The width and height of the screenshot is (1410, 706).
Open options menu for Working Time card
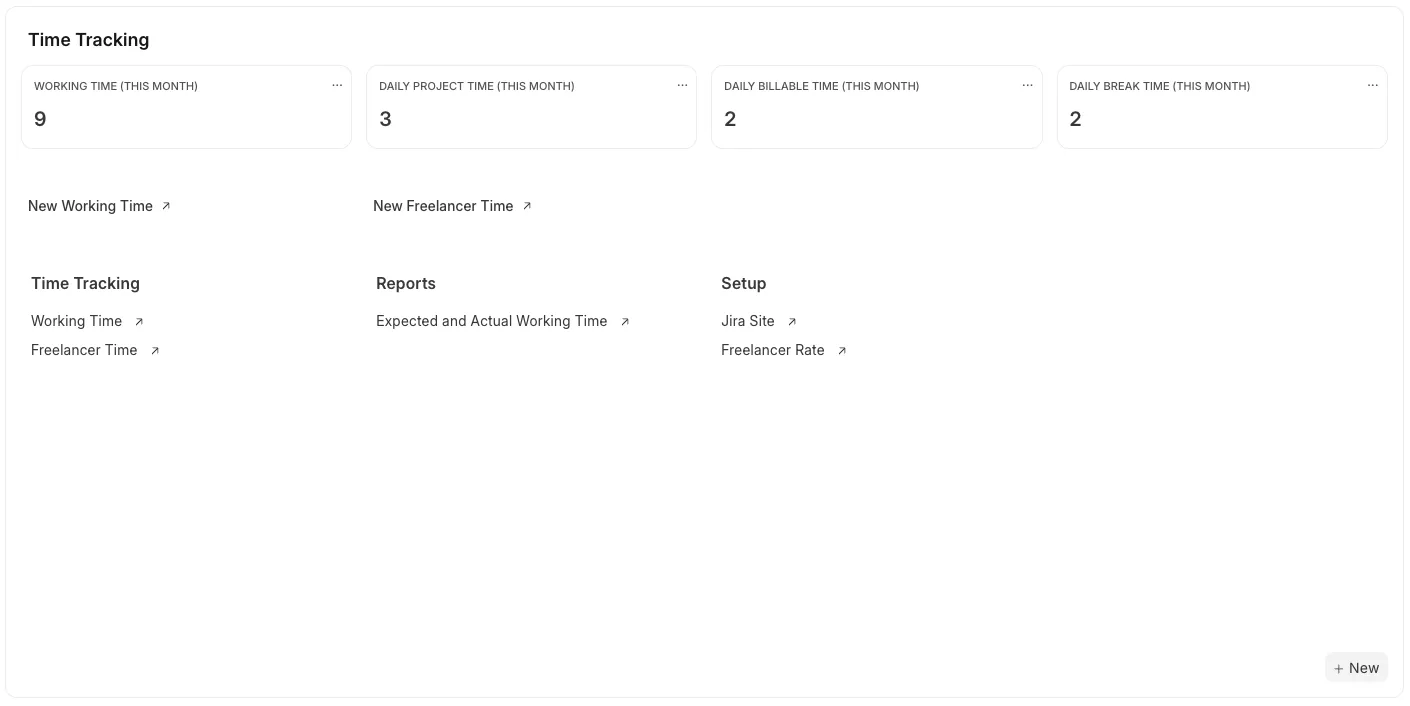pyautogui.click(x=337, y=86)
